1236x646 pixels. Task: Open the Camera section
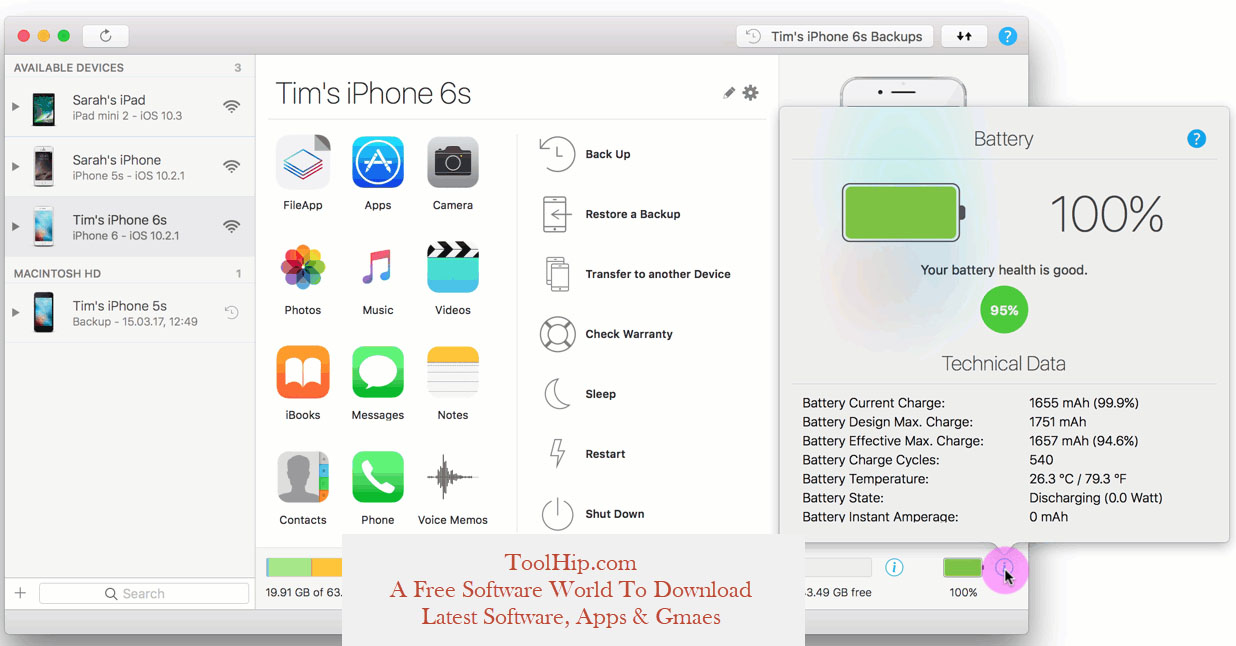coord(453,162)
